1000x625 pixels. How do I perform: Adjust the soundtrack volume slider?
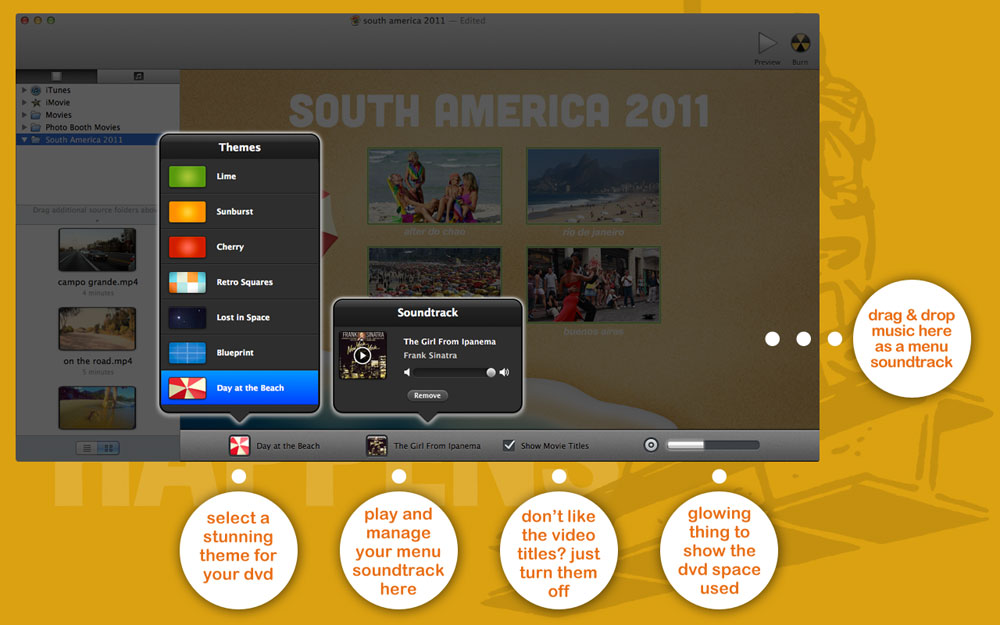452,372
